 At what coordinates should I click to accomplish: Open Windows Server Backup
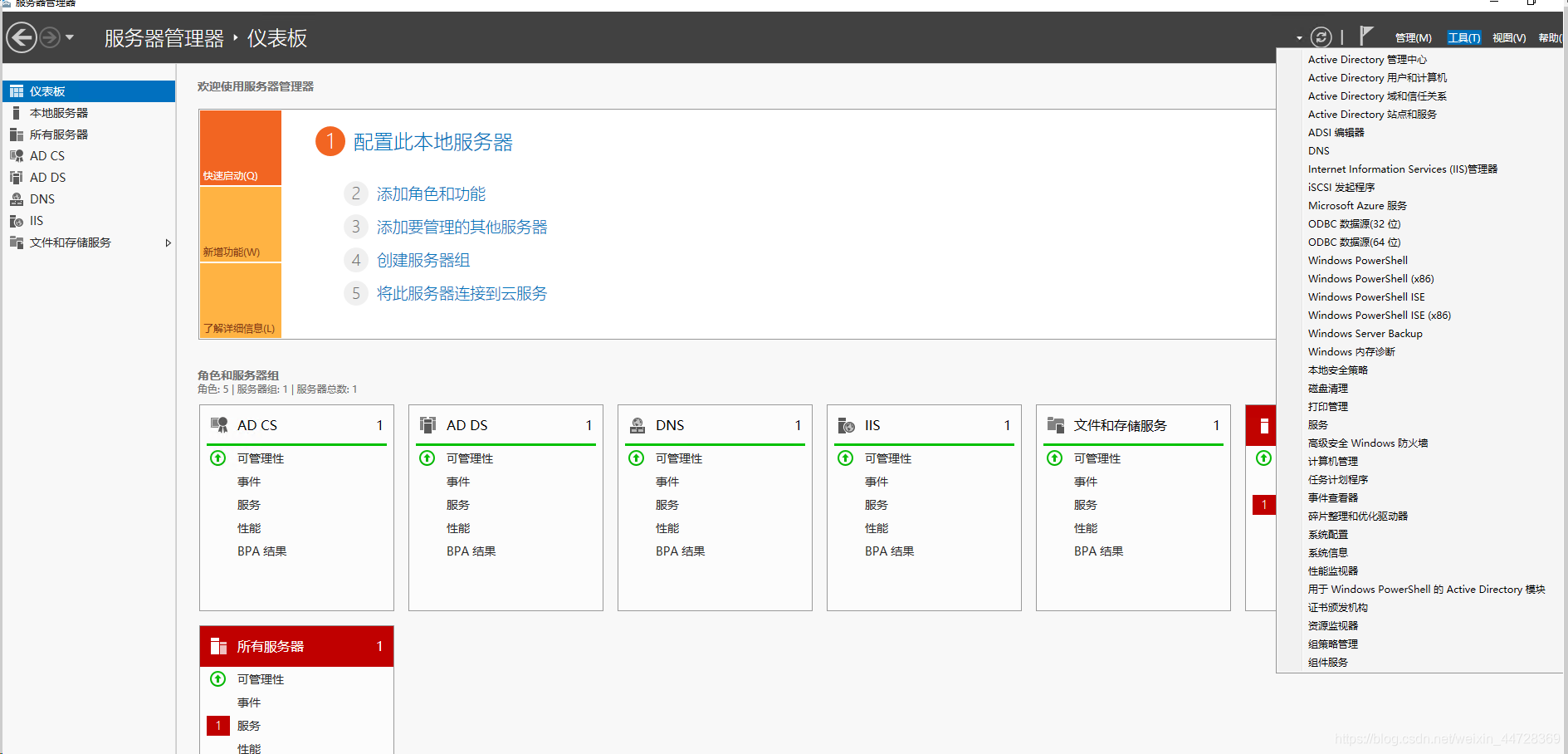point(1365,334)
